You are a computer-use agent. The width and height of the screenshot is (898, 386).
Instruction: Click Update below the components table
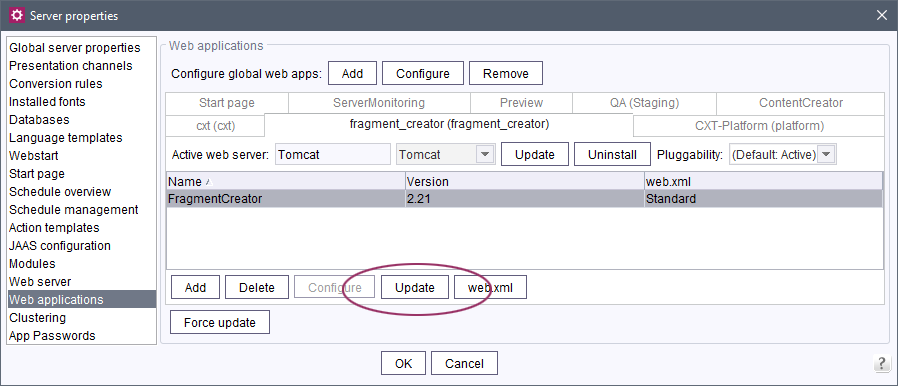tap(415, 287)
